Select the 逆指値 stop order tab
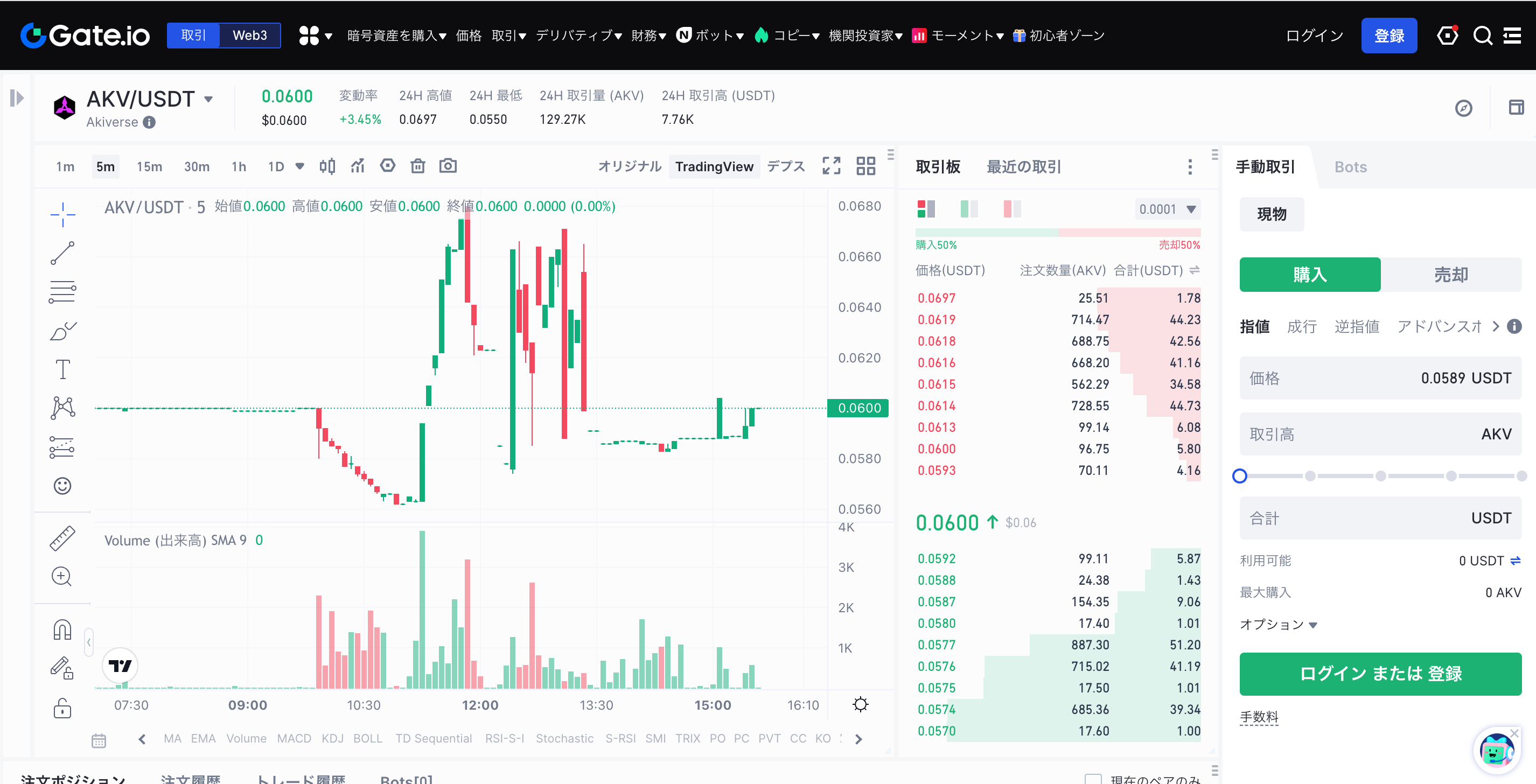 pyautogui.click(x=1357, y=327)
